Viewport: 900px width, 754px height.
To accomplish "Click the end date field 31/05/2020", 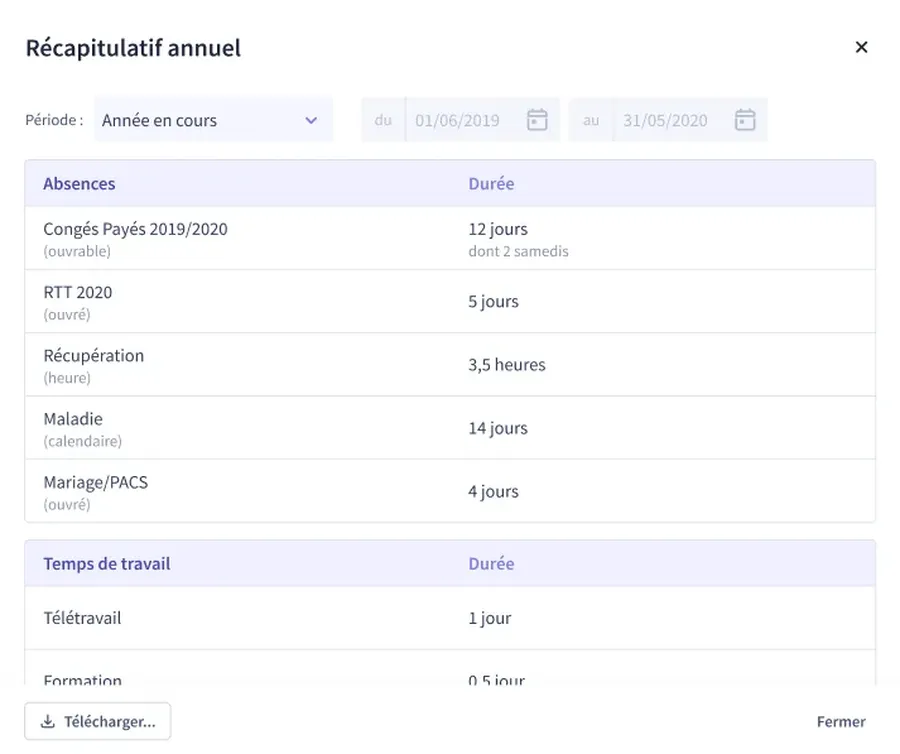I will 665,120.
